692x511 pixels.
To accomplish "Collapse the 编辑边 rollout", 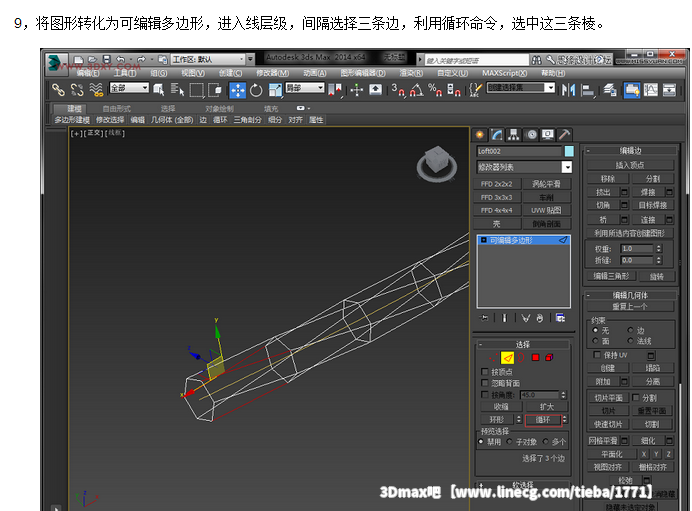I will tap(630, 150).
